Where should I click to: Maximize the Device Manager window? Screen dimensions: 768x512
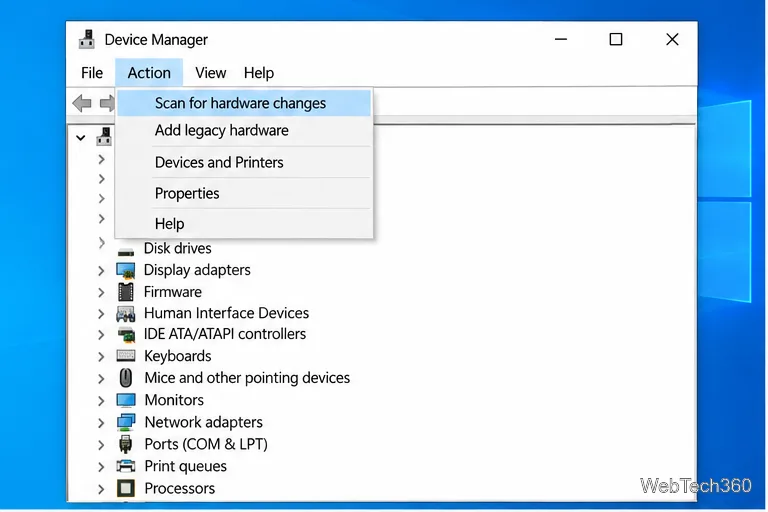616,39
